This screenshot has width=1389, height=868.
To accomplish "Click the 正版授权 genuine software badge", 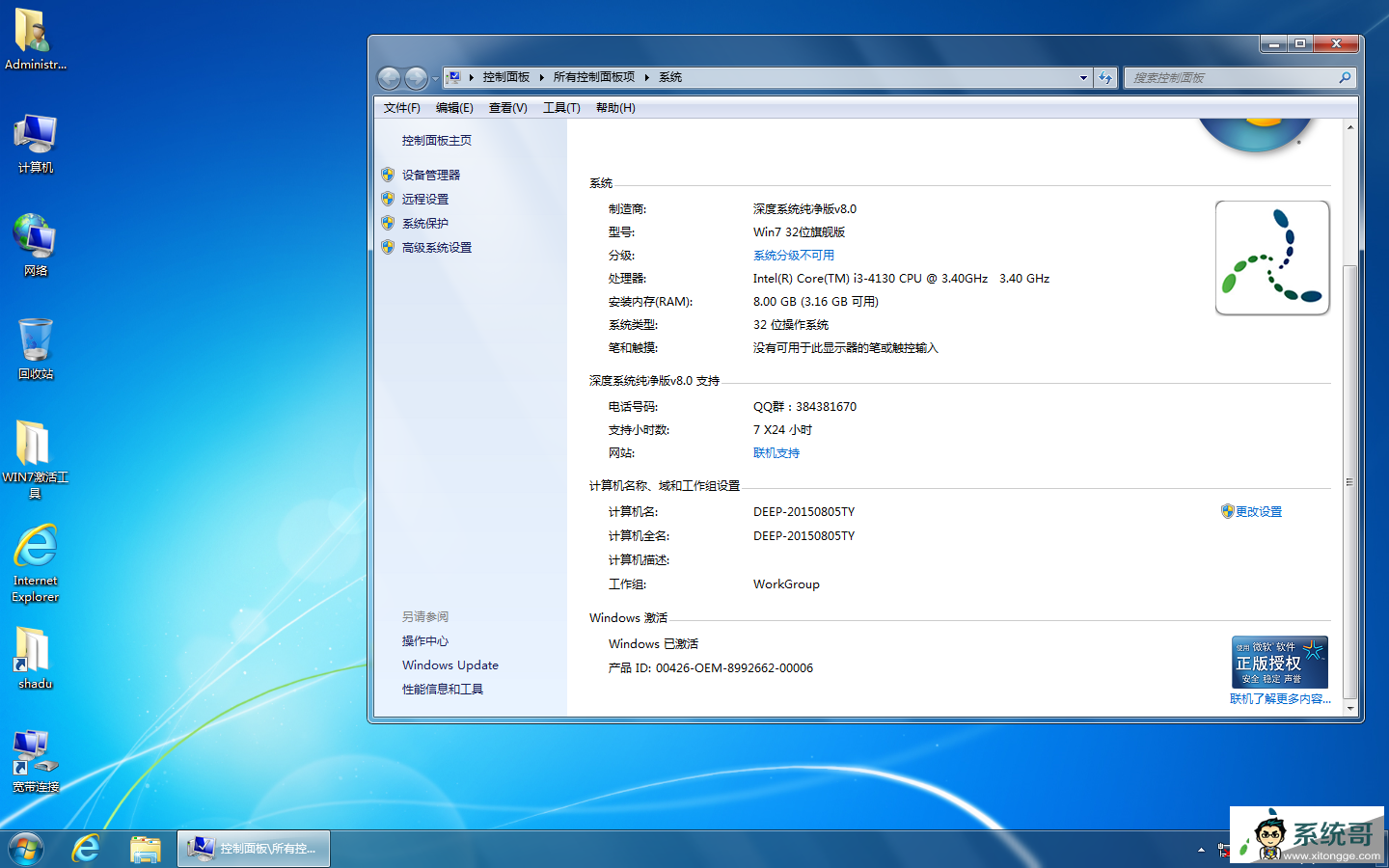I will [x=1280, y=662].
